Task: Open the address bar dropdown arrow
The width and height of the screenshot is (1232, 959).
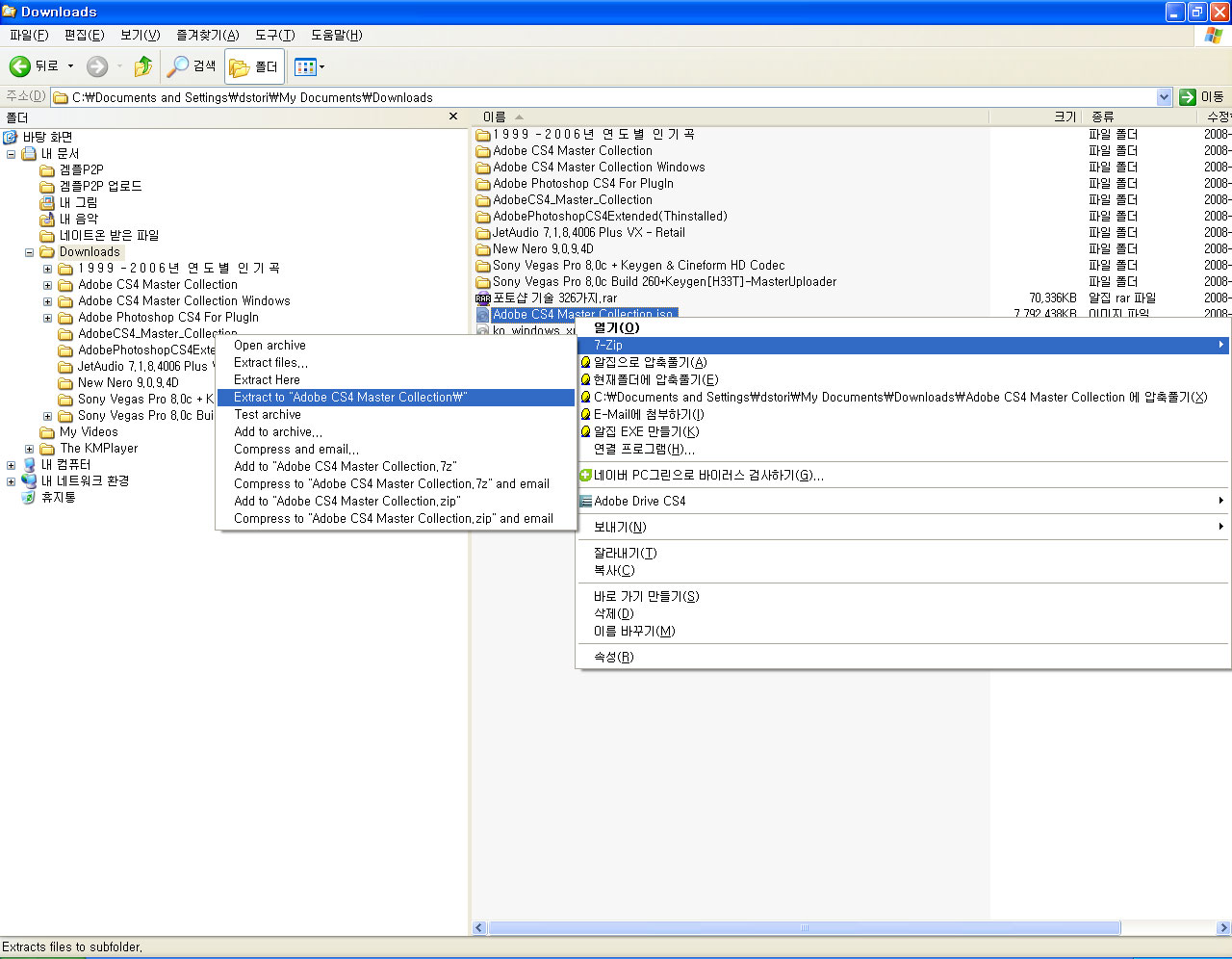Action: [1164, 97]
